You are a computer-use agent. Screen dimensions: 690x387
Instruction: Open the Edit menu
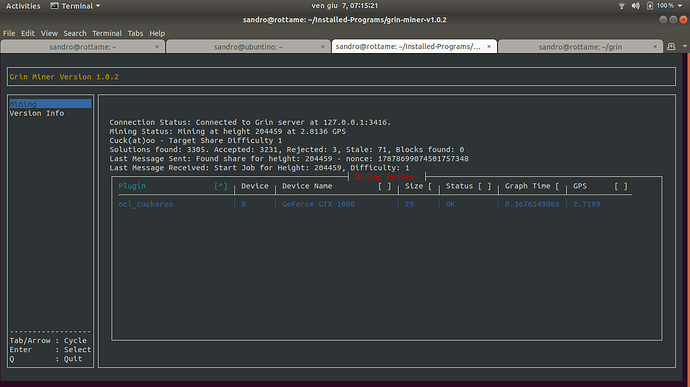tap(28, 33)
